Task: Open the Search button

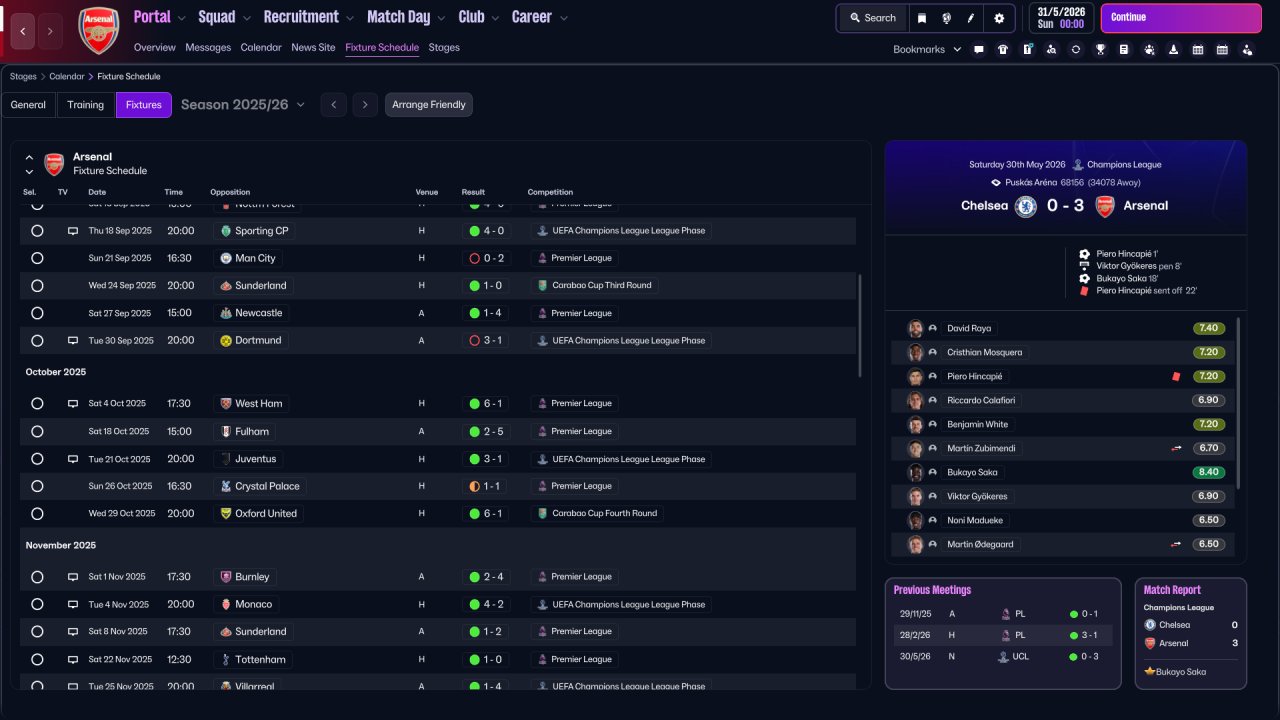Action: point(873,18)
